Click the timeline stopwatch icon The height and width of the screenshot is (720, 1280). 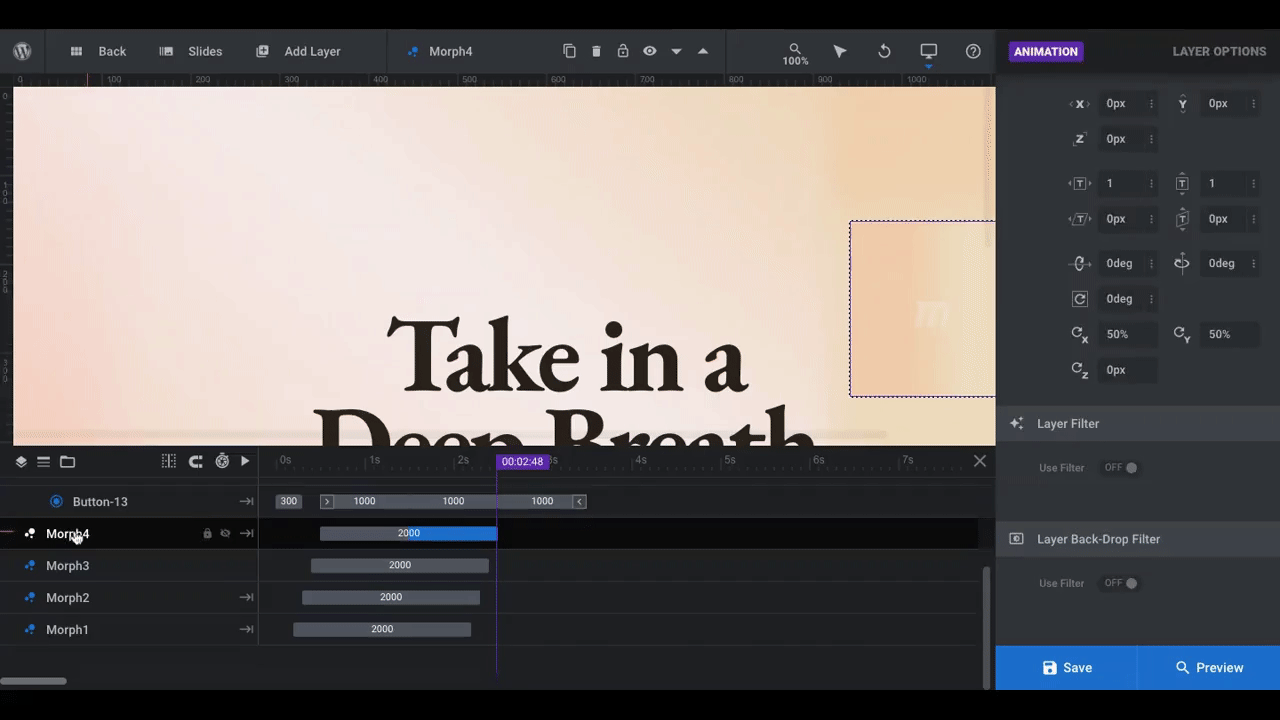pyautogui.click(x=222, y=461)
